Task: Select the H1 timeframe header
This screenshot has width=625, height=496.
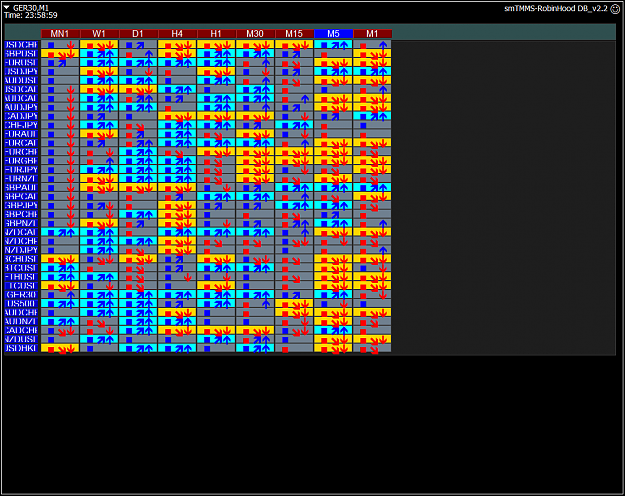Action: pos(216,34)
